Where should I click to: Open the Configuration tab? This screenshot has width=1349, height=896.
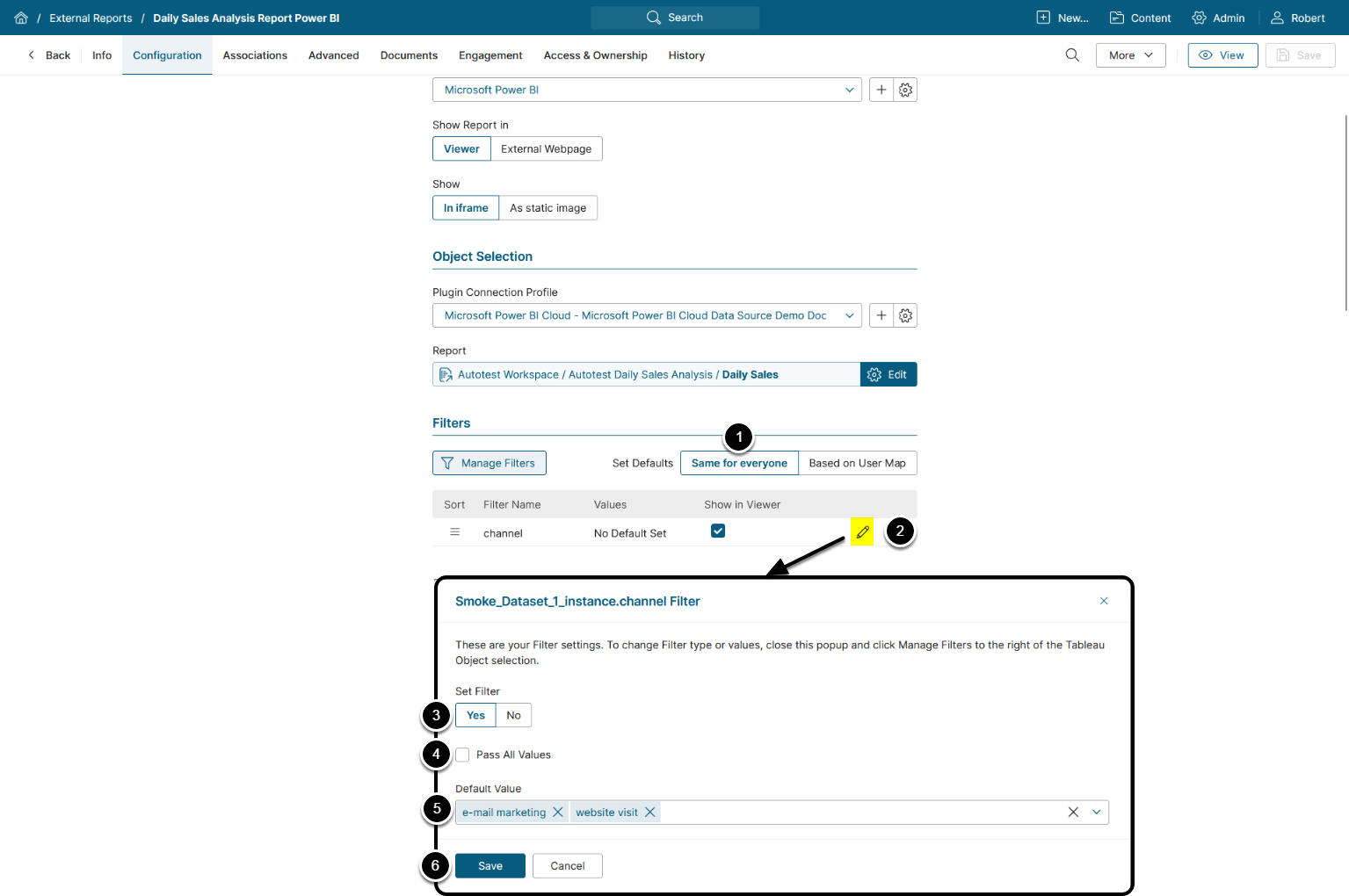point(167,55)
